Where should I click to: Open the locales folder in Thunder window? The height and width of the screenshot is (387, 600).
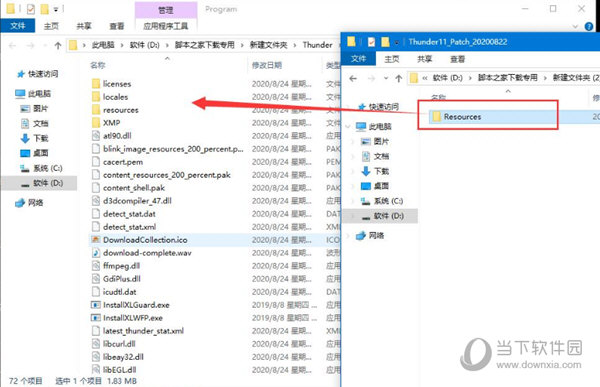[115, 97]
